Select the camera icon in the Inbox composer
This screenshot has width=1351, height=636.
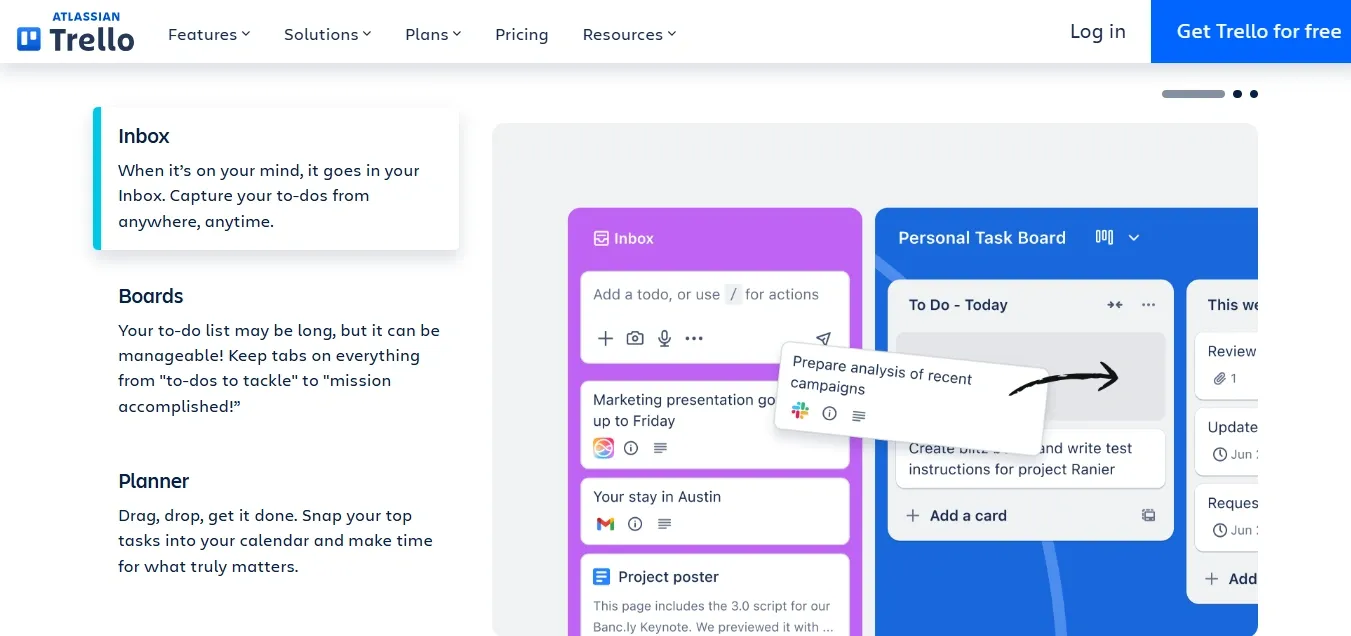click(x=635, y=338)
